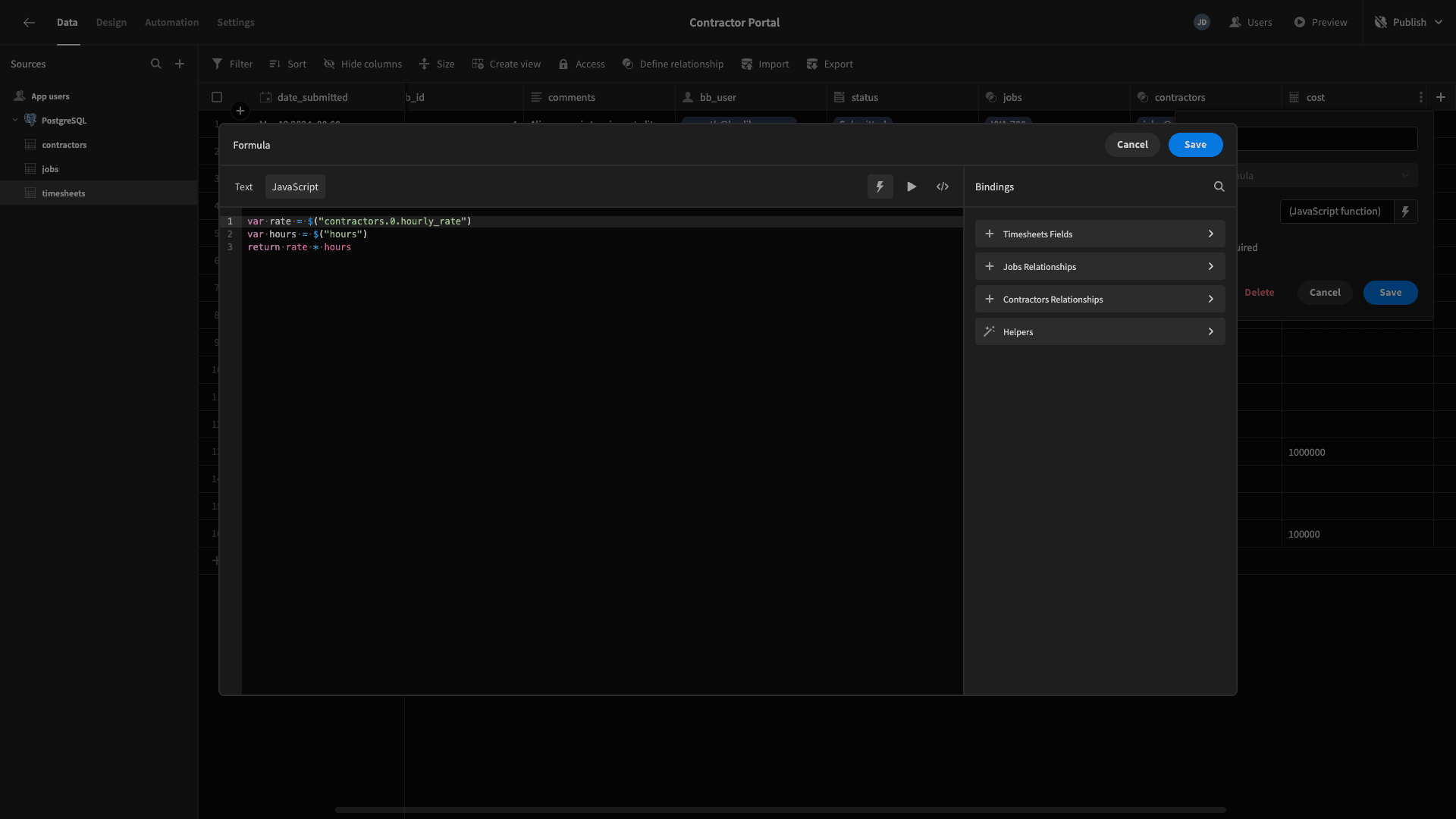Click the Helpers section in Bindings
Viewport: 1456px width, 819px height.
pyautogui.click(x=1100, y=331)
